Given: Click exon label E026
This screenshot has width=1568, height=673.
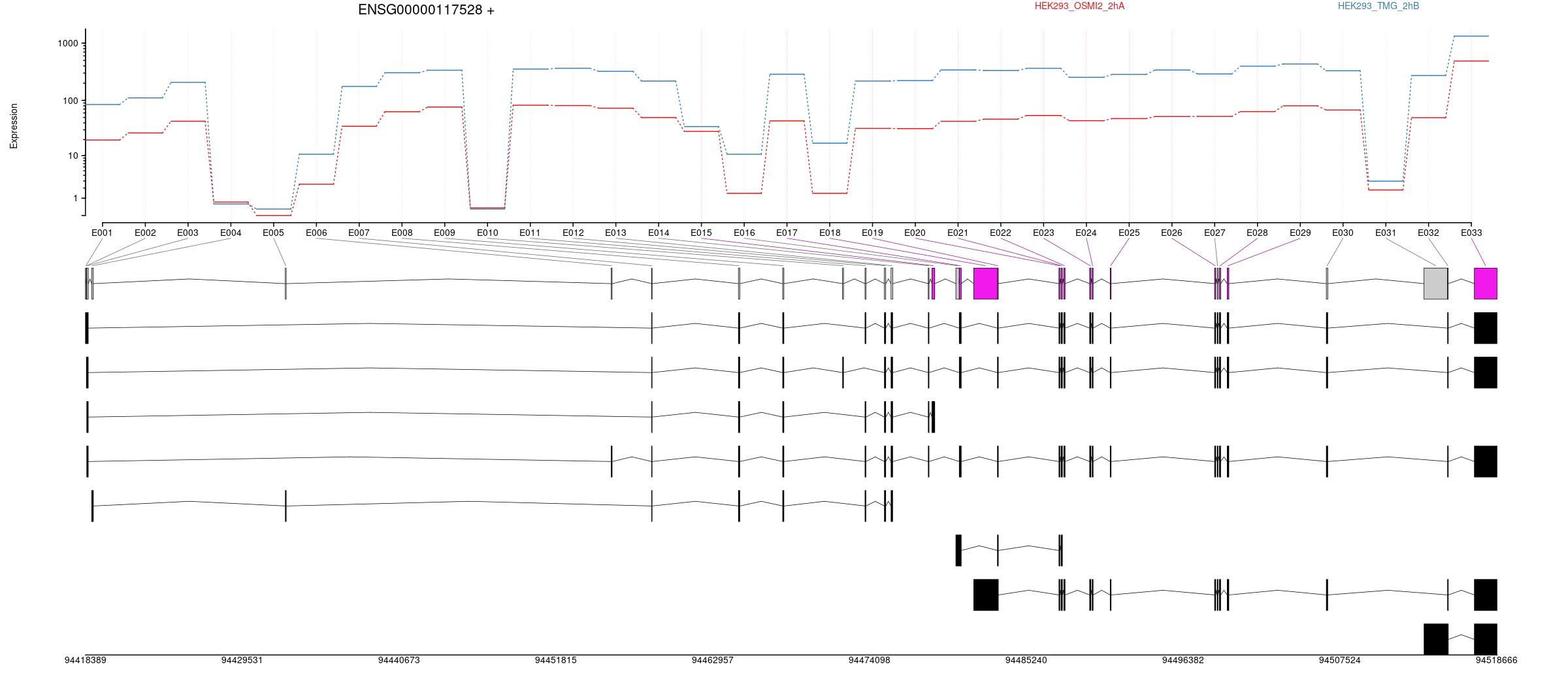Looking at the screenshot, I should [x=1171, y=233].
